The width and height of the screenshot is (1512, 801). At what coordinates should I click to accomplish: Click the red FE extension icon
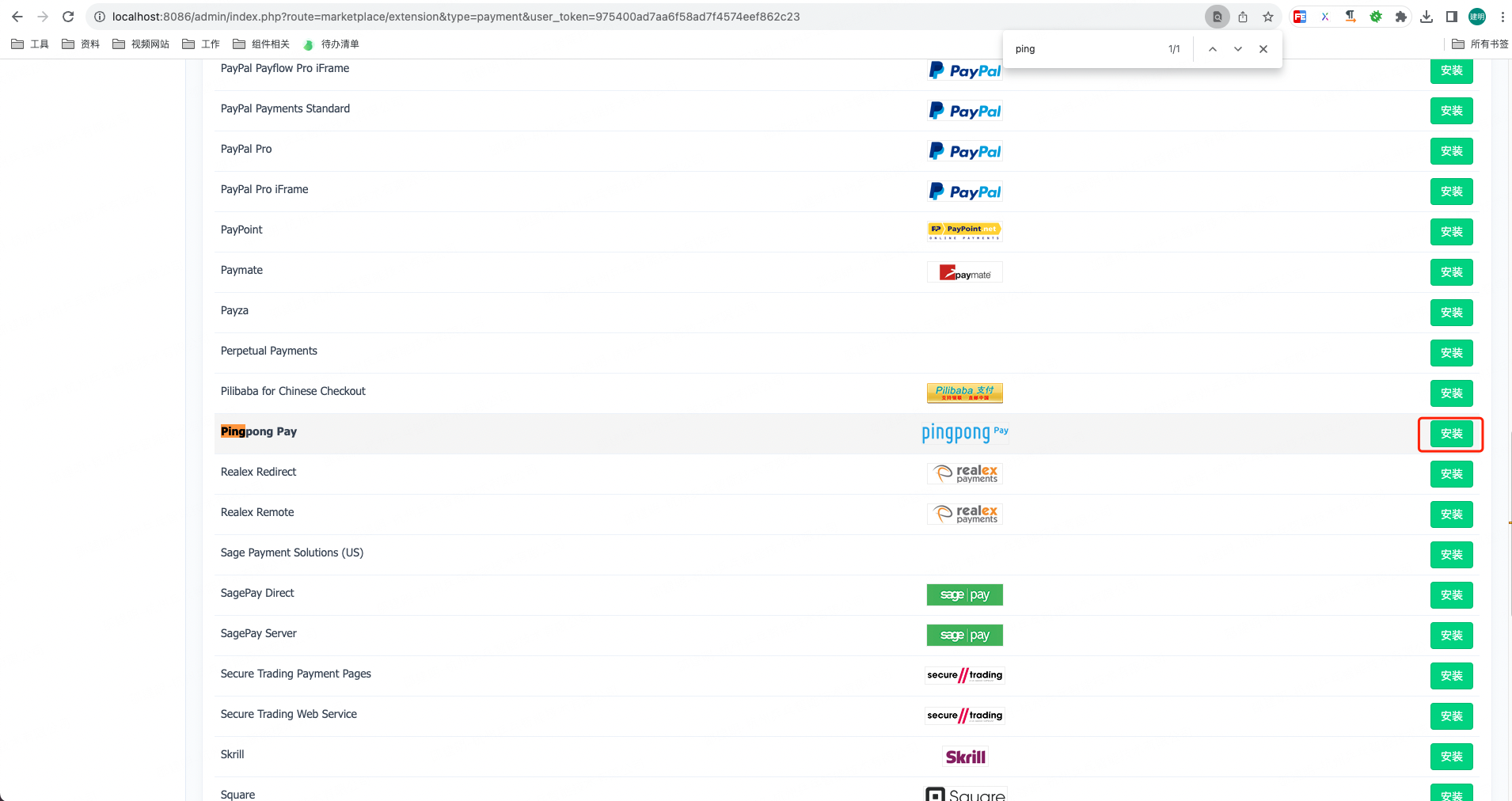coord(1300,17)
